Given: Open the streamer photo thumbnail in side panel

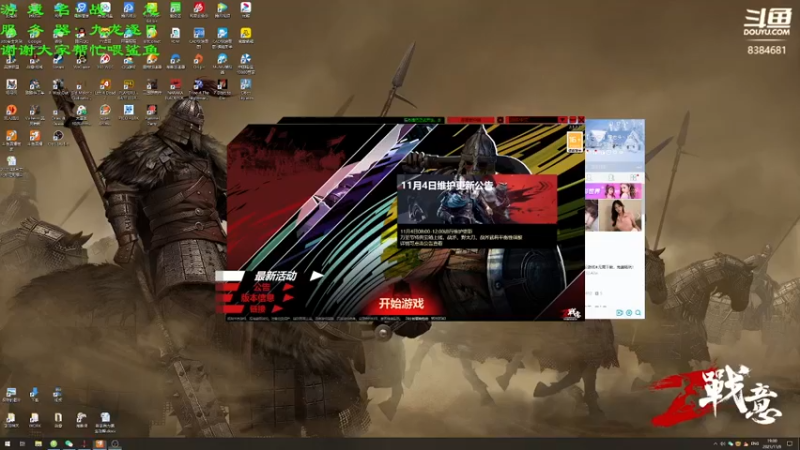Looking at the screenshot, I should click(x=619, y=215).
